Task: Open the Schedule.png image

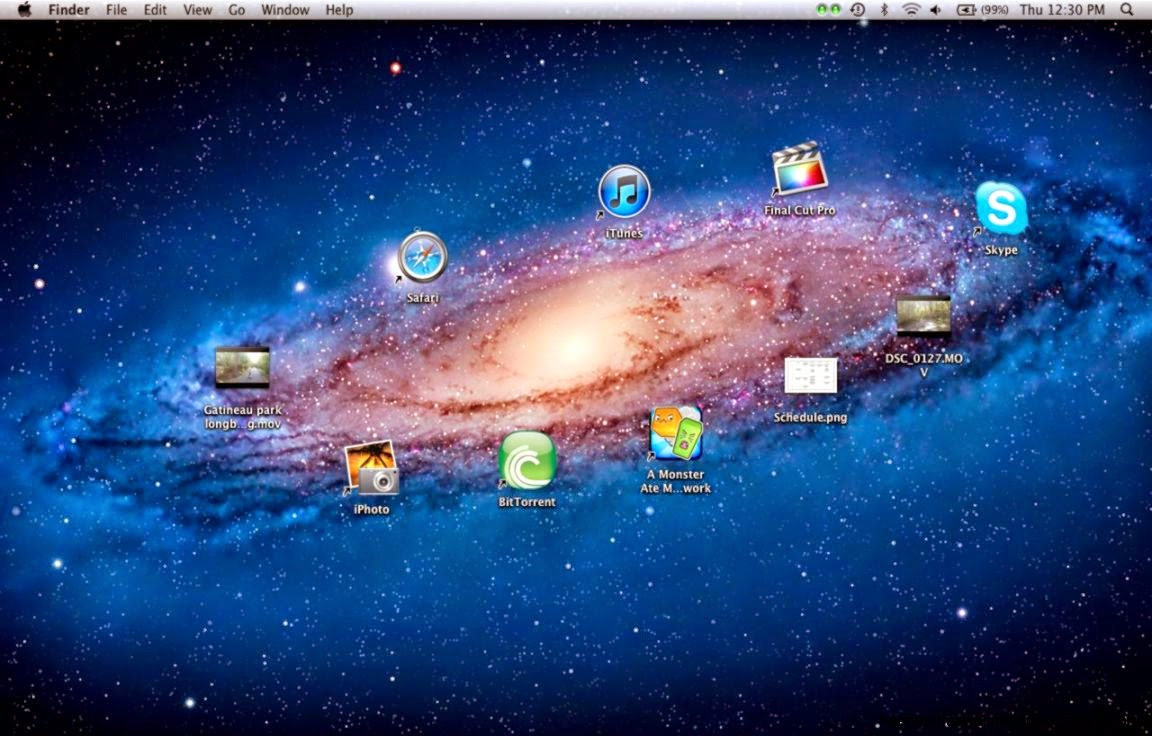Action: tap(811, 376)
